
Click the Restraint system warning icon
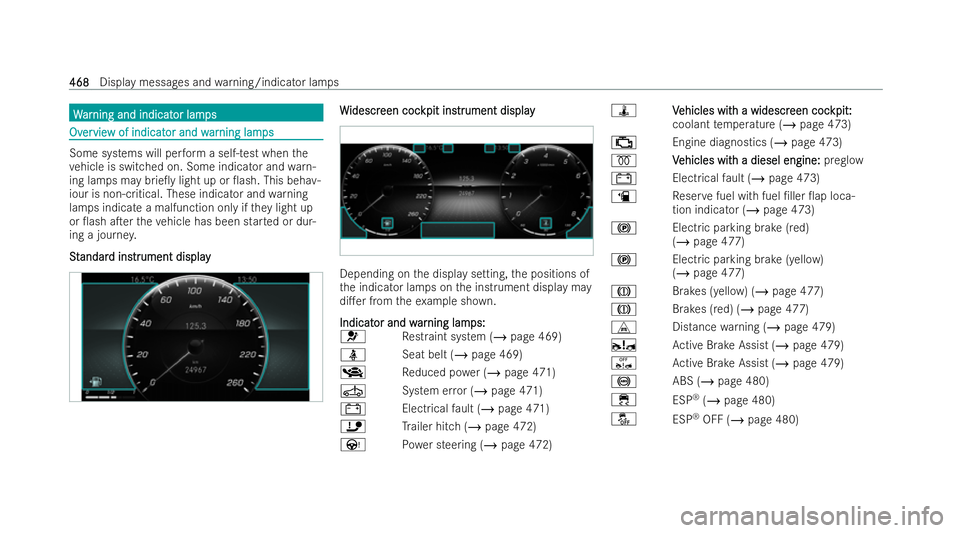[353, 337]
